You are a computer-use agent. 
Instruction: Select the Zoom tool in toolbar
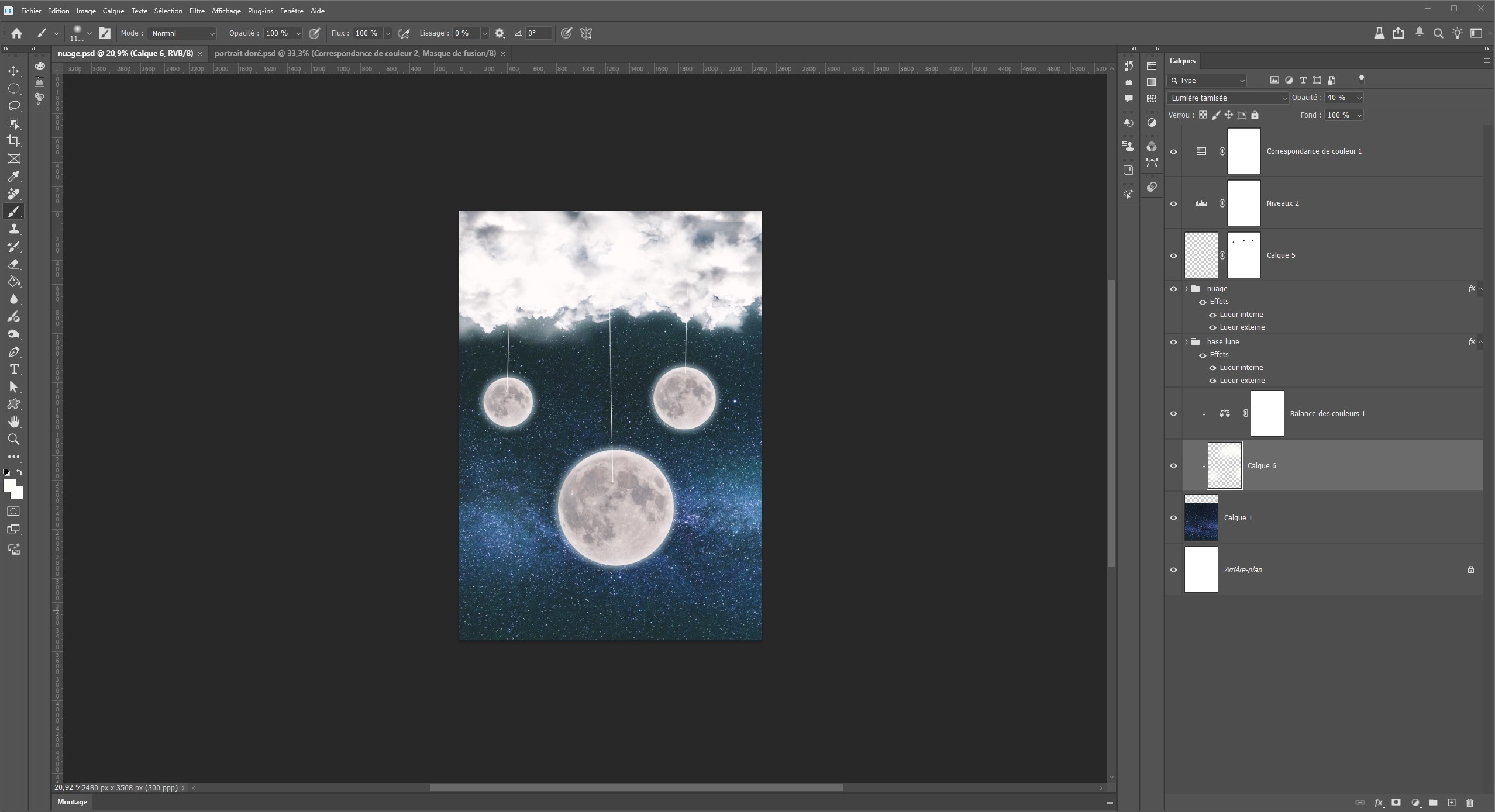[13, 440]
